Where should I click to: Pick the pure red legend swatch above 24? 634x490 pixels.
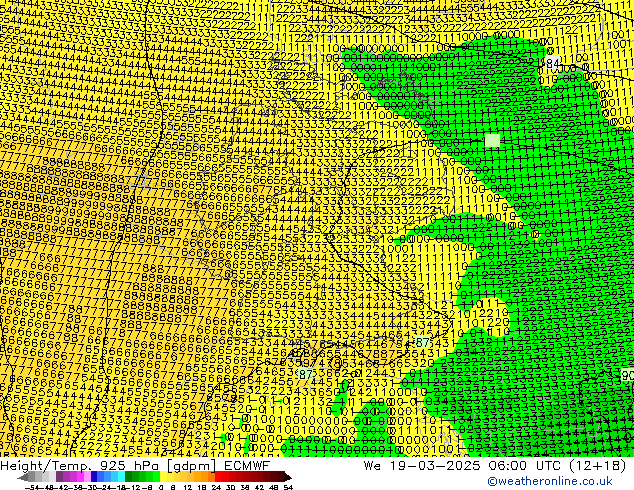218,476
